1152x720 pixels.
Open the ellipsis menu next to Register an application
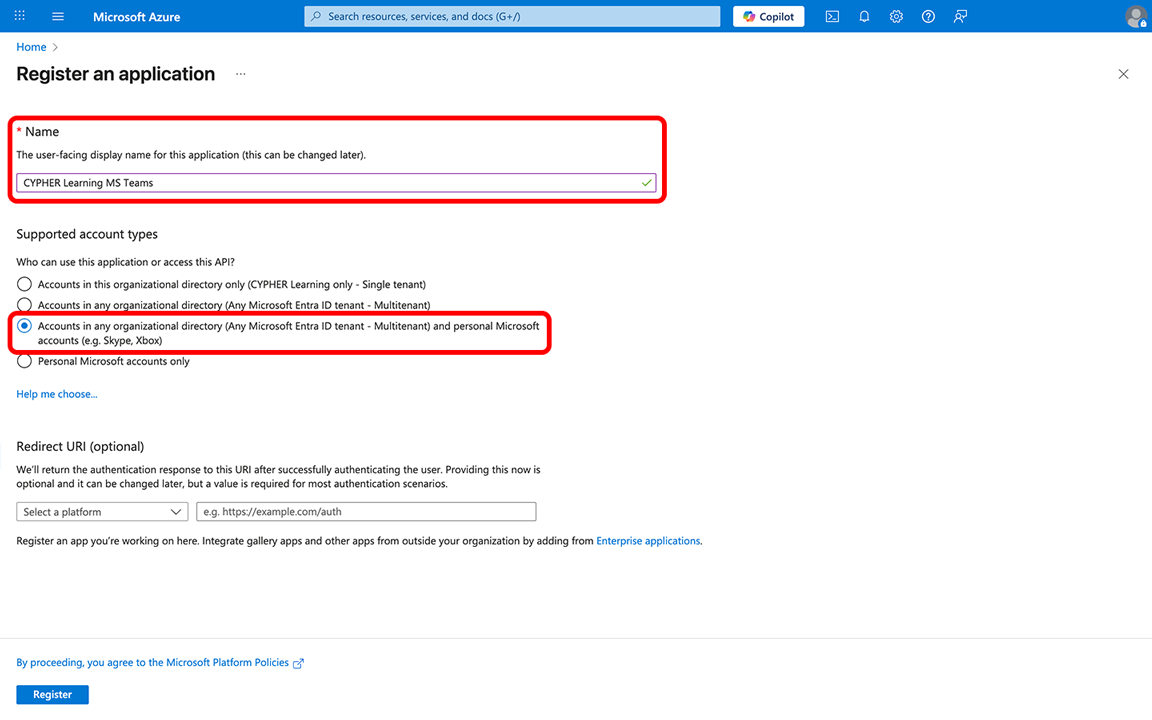click(240, 74)
